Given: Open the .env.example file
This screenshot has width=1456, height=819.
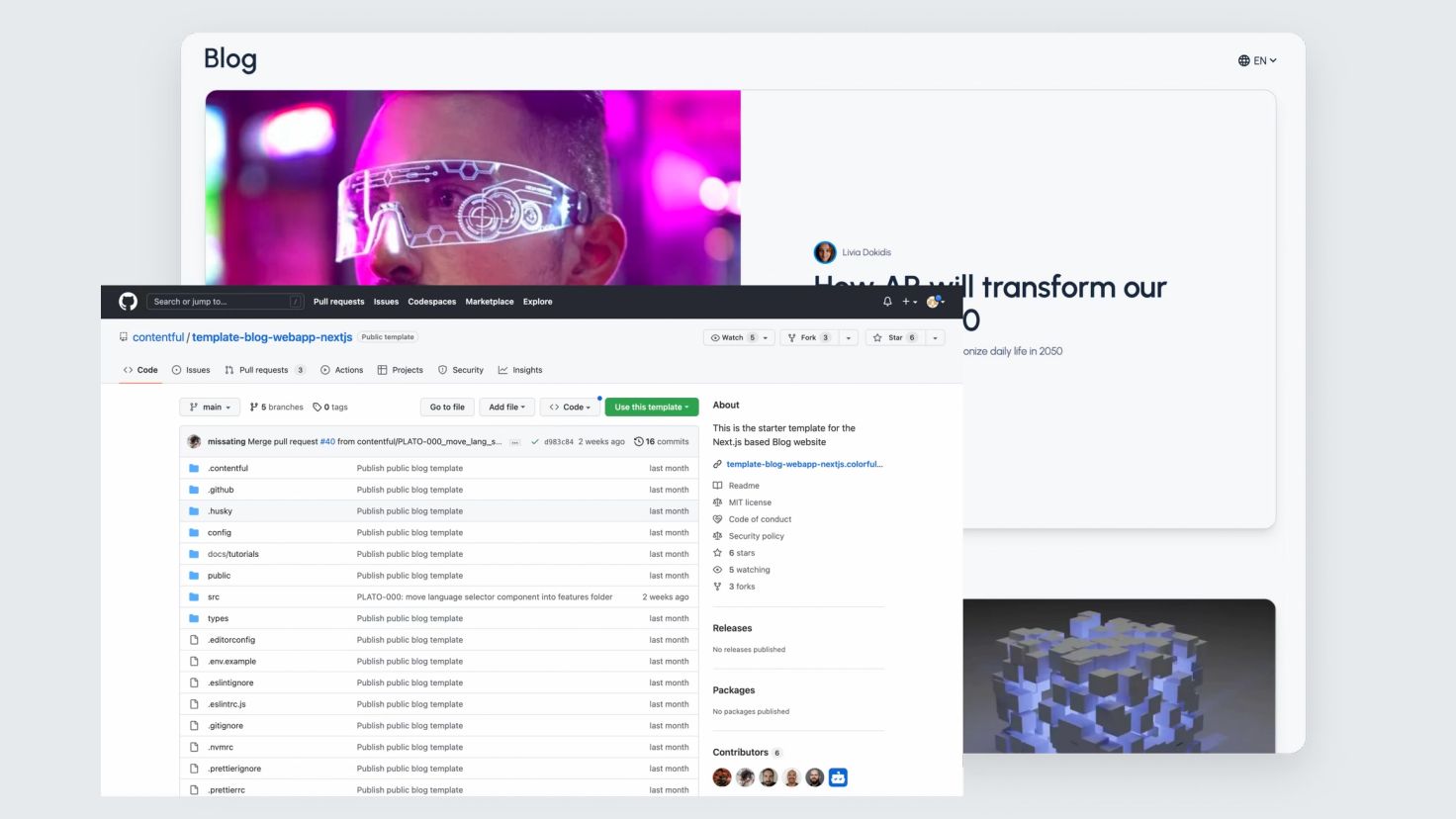Looking at the screenshot, I should coord(231,662).
